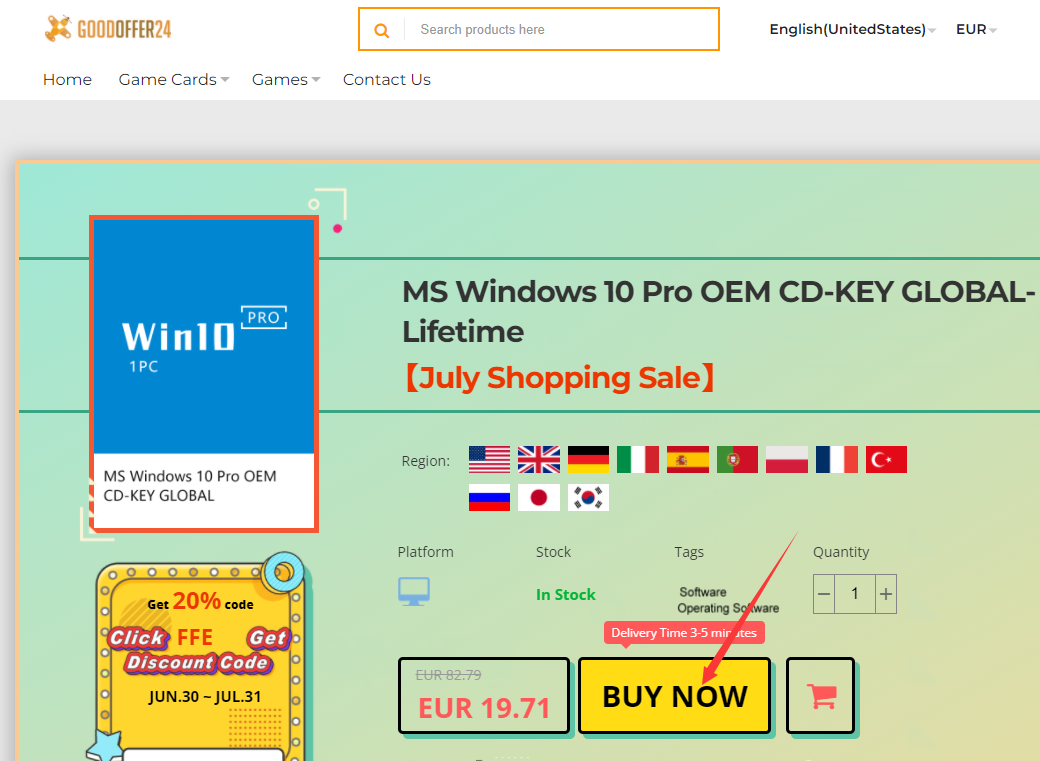Viewport: 1040px width, 761px height.
Task: Click the PC platform monitor icon
Action: (x=414, y=591)
